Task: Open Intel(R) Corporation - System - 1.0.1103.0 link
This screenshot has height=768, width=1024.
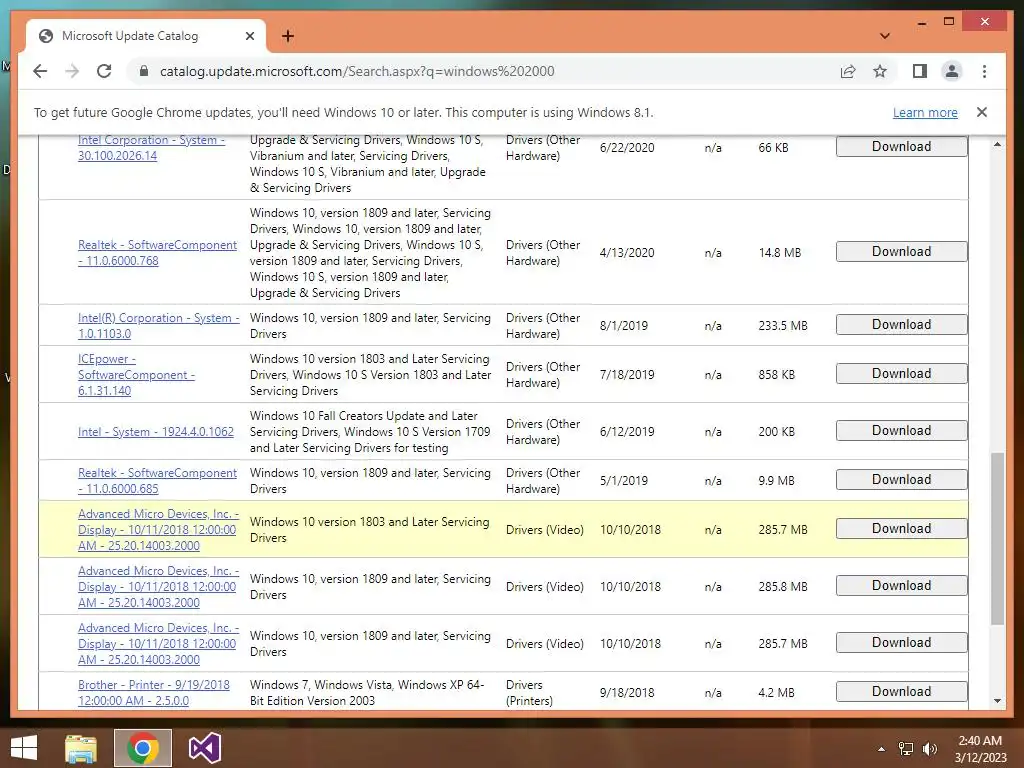Action: pyautogui.click(x=159, y=325)
